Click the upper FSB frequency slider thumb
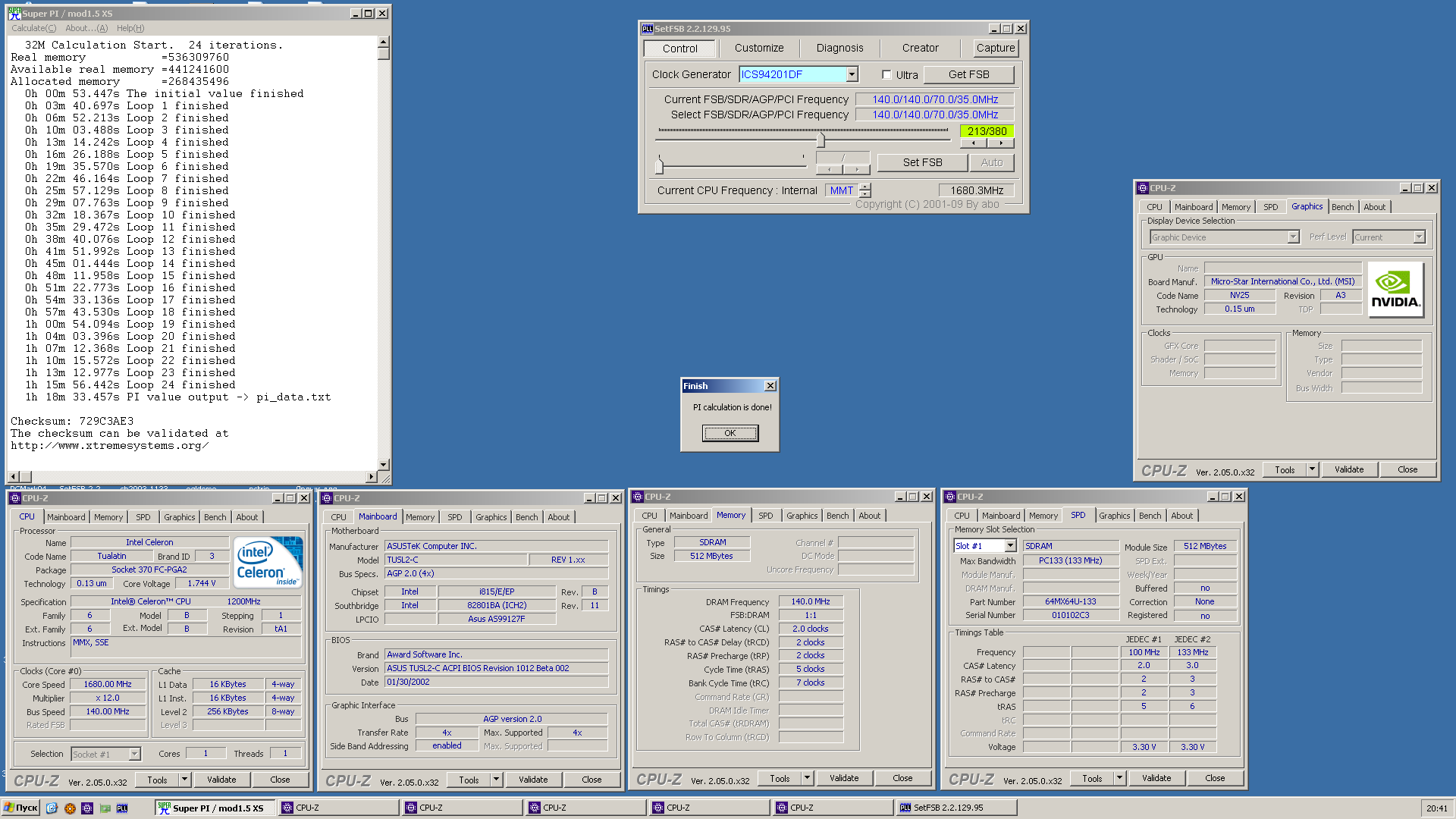Image resolution: width=1456 pixels, height=819 pixels. [x=821, y=140]
